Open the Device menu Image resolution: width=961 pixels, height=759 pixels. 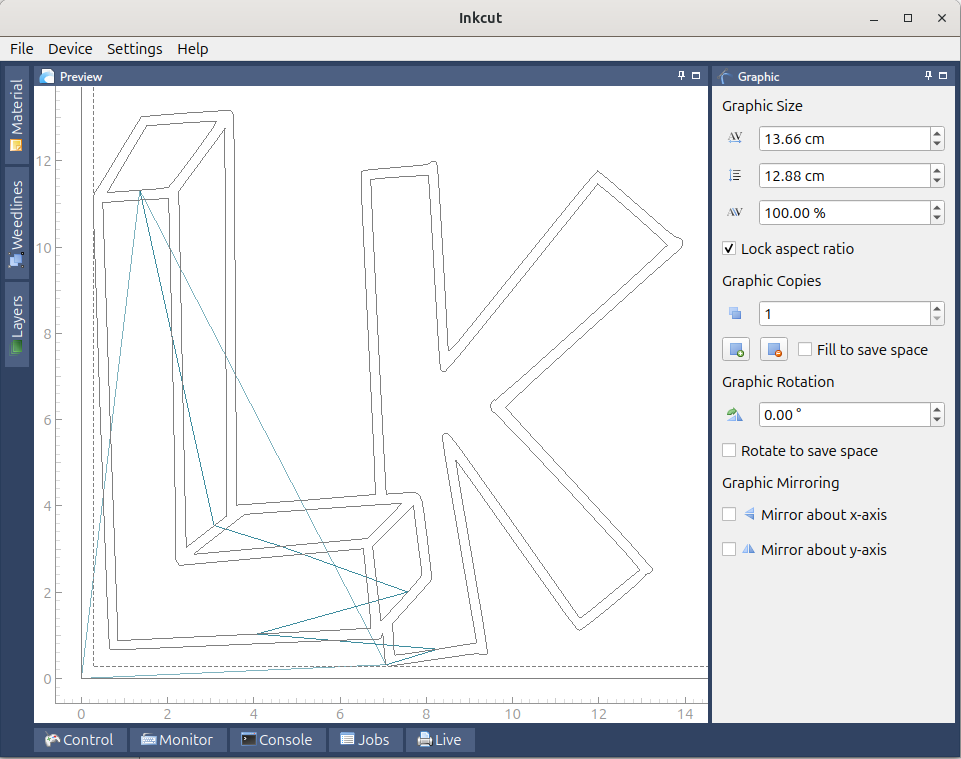pos(70,49)
